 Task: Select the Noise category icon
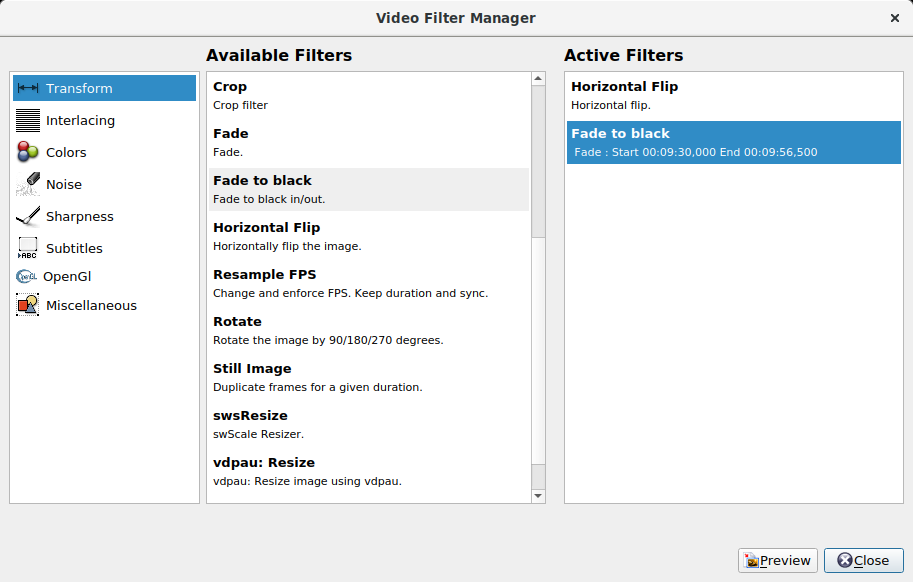(x=28, y=184)
